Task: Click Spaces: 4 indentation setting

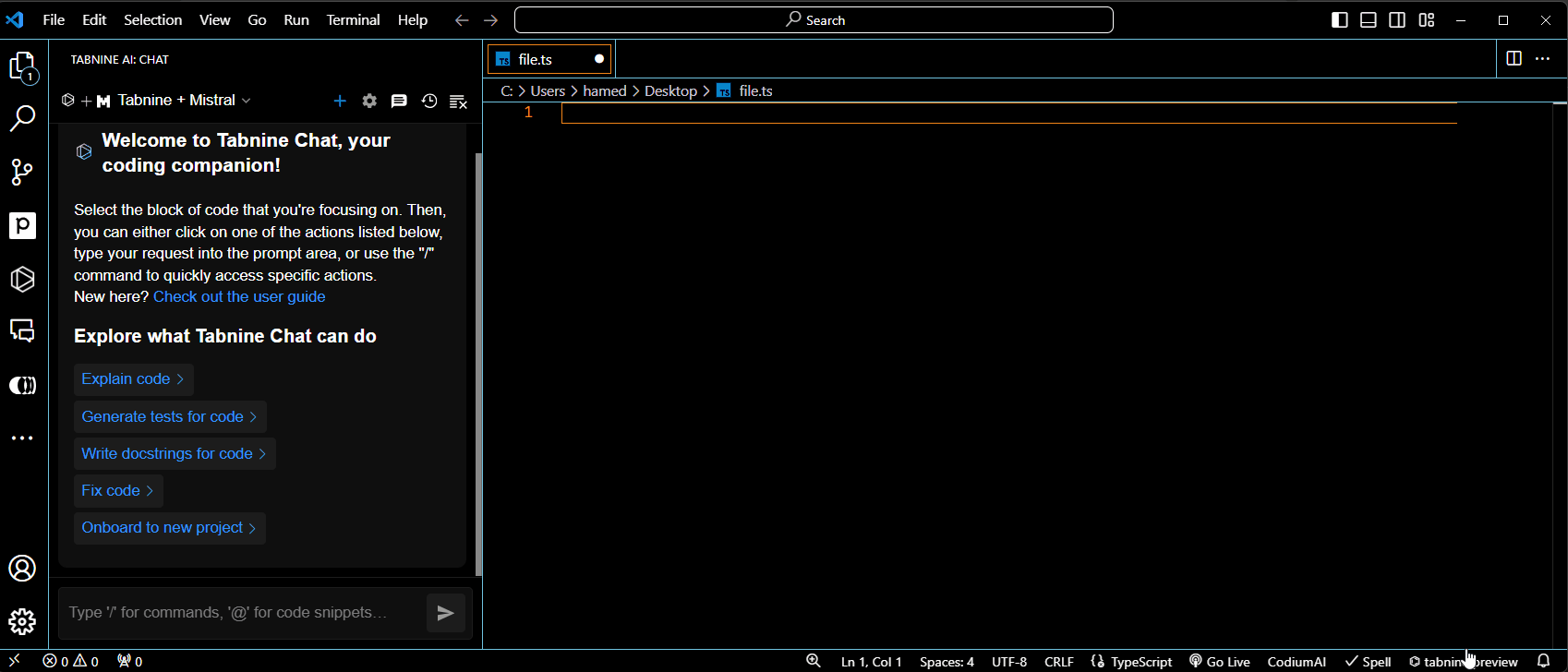Action: pyautogui.click(x=947, y=661)
